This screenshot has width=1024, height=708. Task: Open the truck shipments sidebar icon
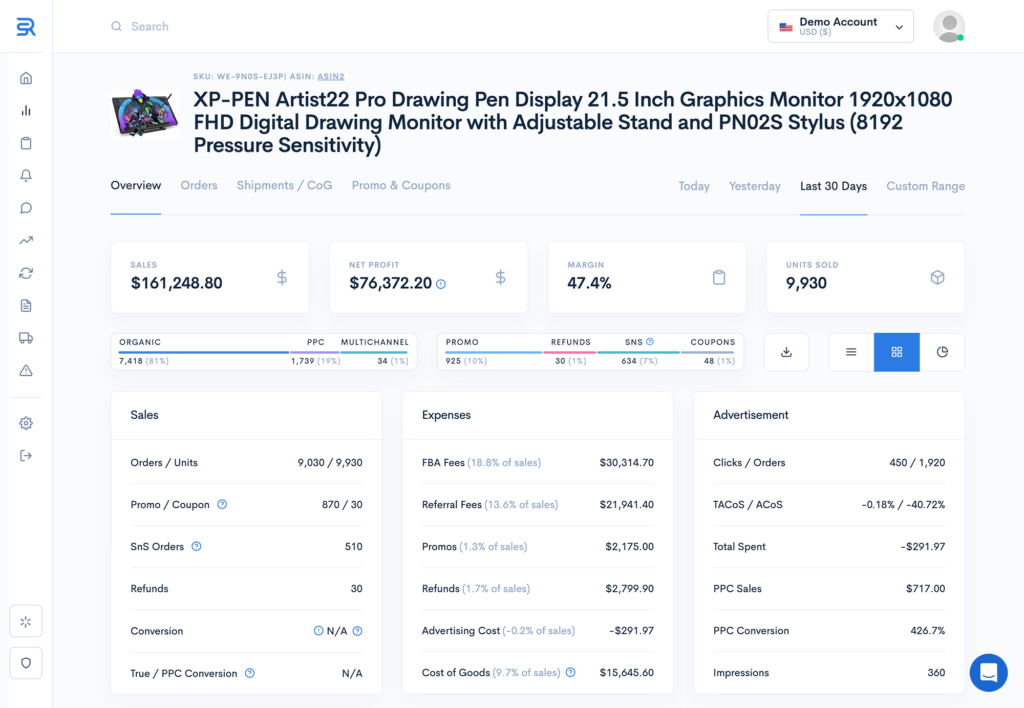coord(26,338)
